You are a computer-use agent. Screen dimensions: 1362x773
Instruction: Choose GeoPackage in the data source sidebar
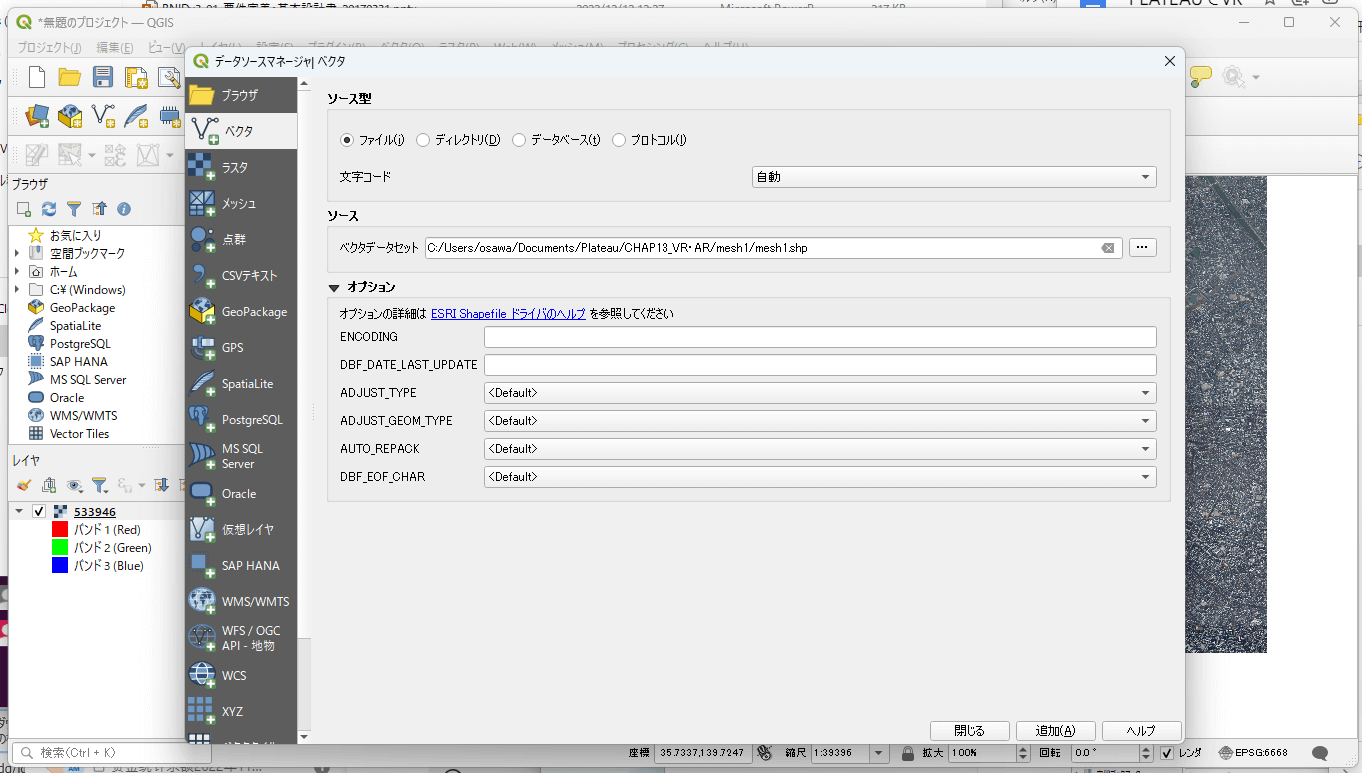point(240,311)
